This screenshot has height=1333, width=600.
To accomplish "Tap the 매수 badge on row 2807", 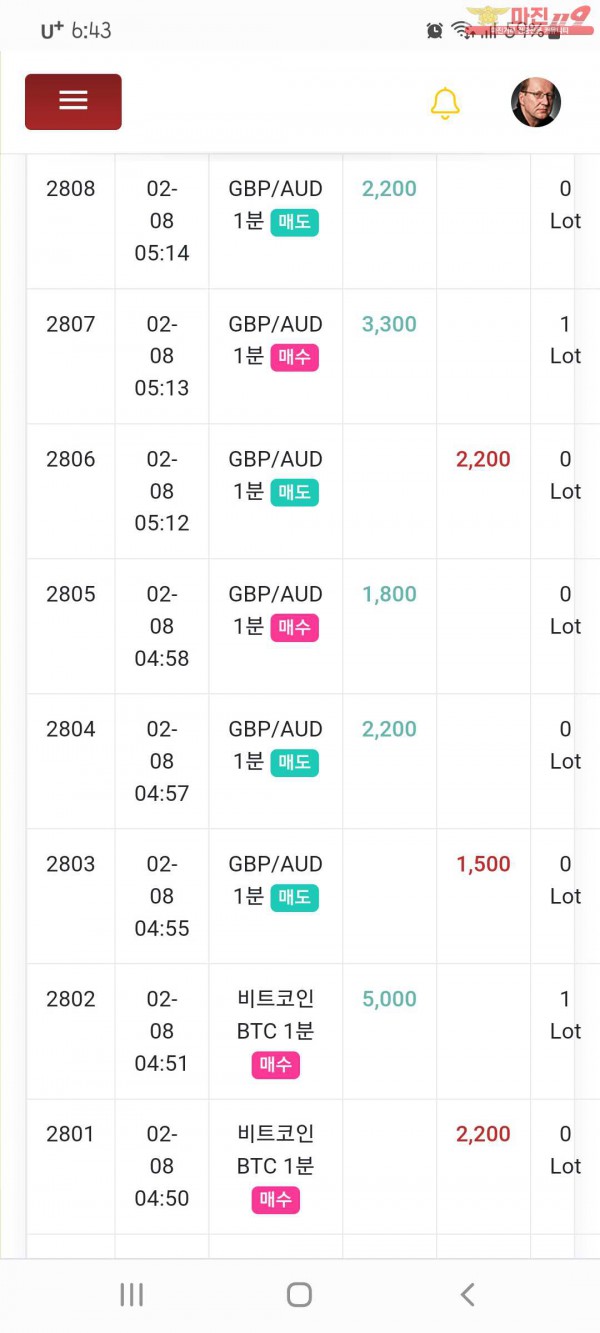I will [294, 357].
